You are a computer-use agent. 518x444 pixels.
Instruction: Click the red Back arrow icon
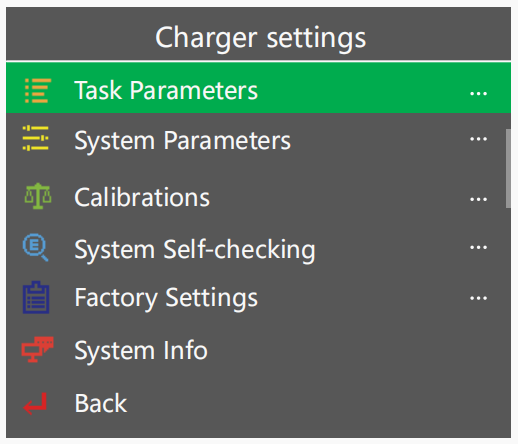[35, 404]
